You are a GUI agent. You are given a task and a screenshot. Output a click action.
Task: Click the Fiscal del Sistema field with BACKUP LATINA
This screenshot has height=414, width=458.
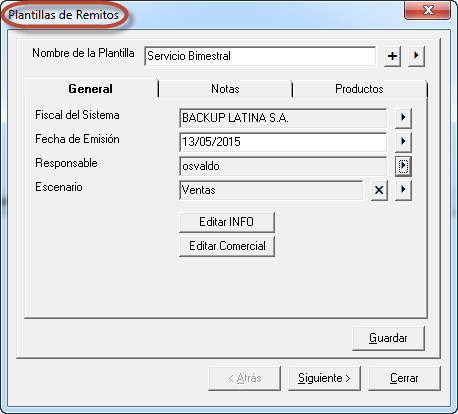[283, 118]
